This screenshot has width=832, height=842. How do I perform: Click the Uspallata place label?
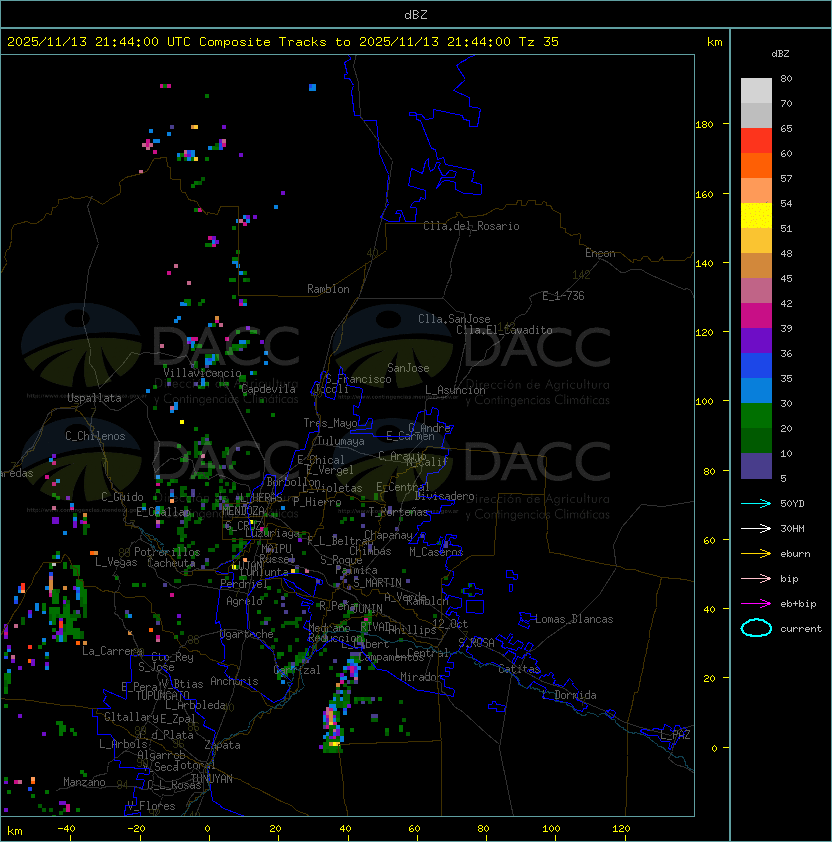[x=94, y=398]
